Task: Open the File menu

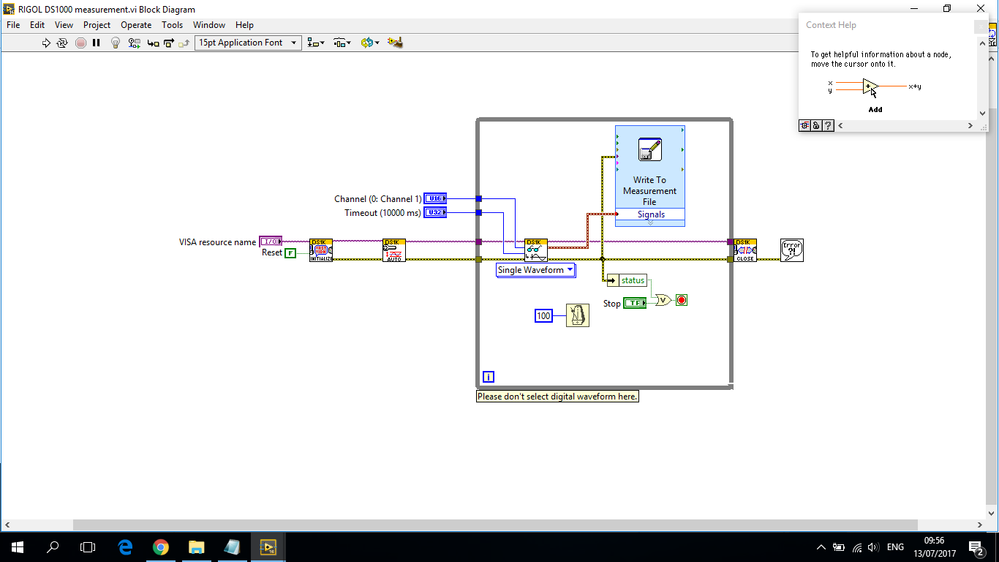Action: pos(13,25)
